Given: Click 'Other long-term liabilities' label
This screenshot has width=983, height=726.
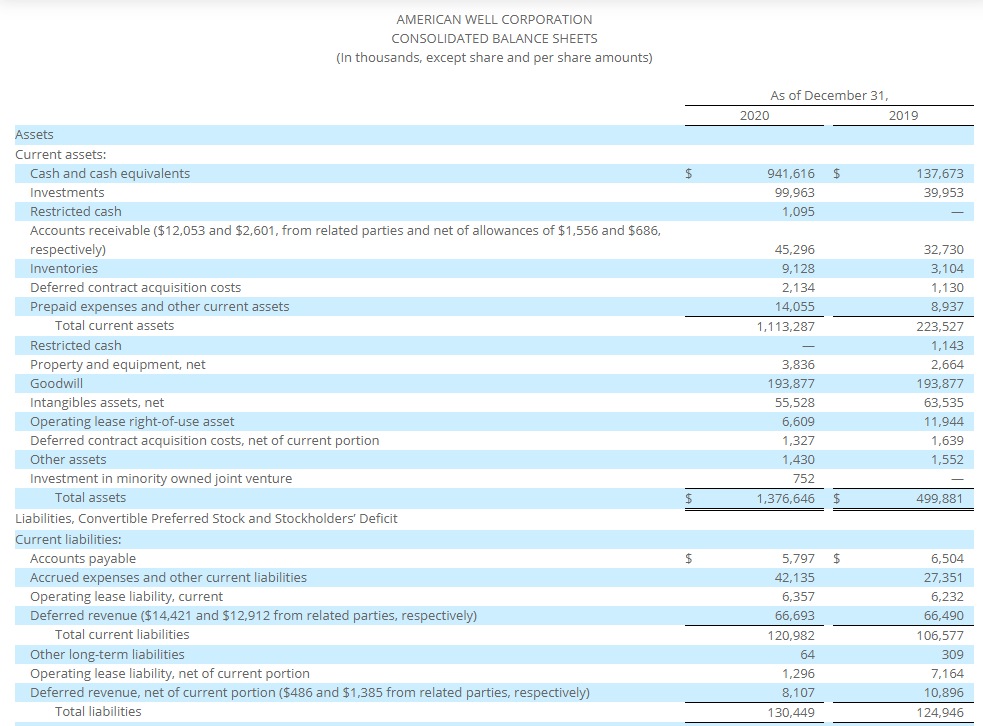Looking at the screenshot, I should (x=107, y=655).
